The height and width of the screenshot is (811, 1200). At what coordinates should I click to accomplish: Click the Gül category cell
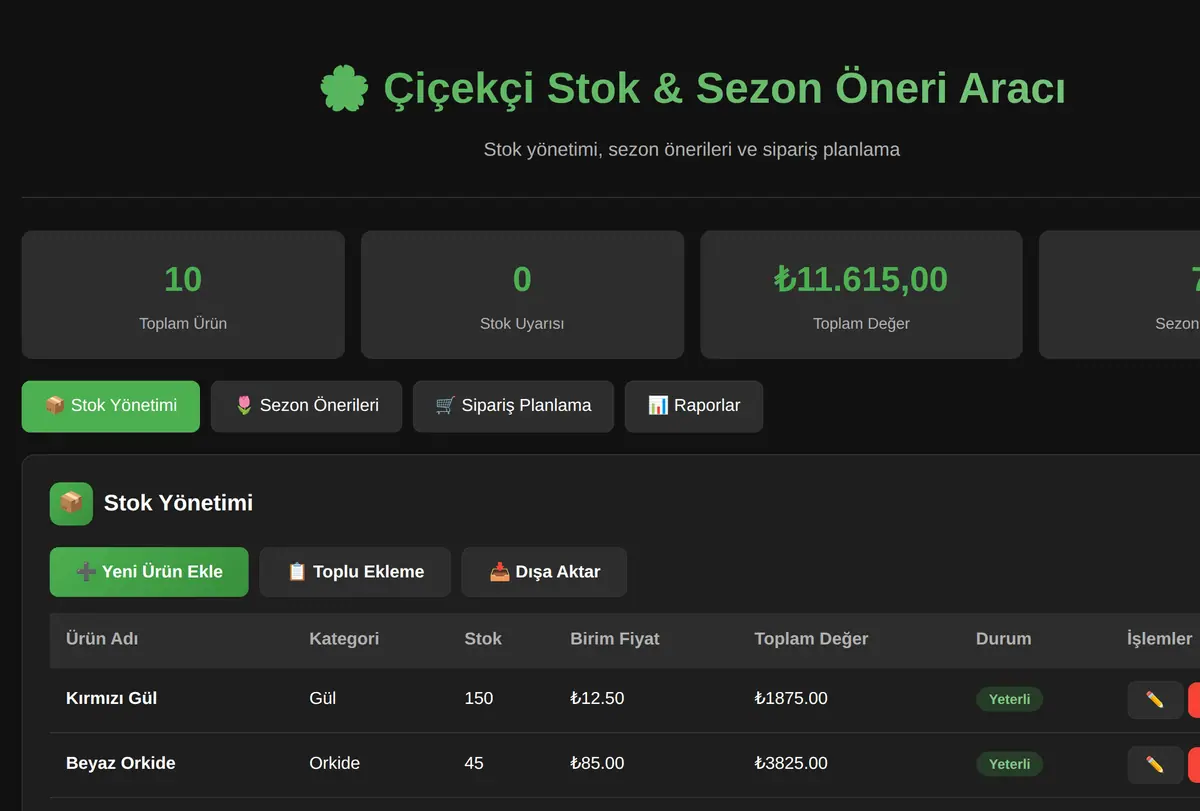click(x=323, y=698)
